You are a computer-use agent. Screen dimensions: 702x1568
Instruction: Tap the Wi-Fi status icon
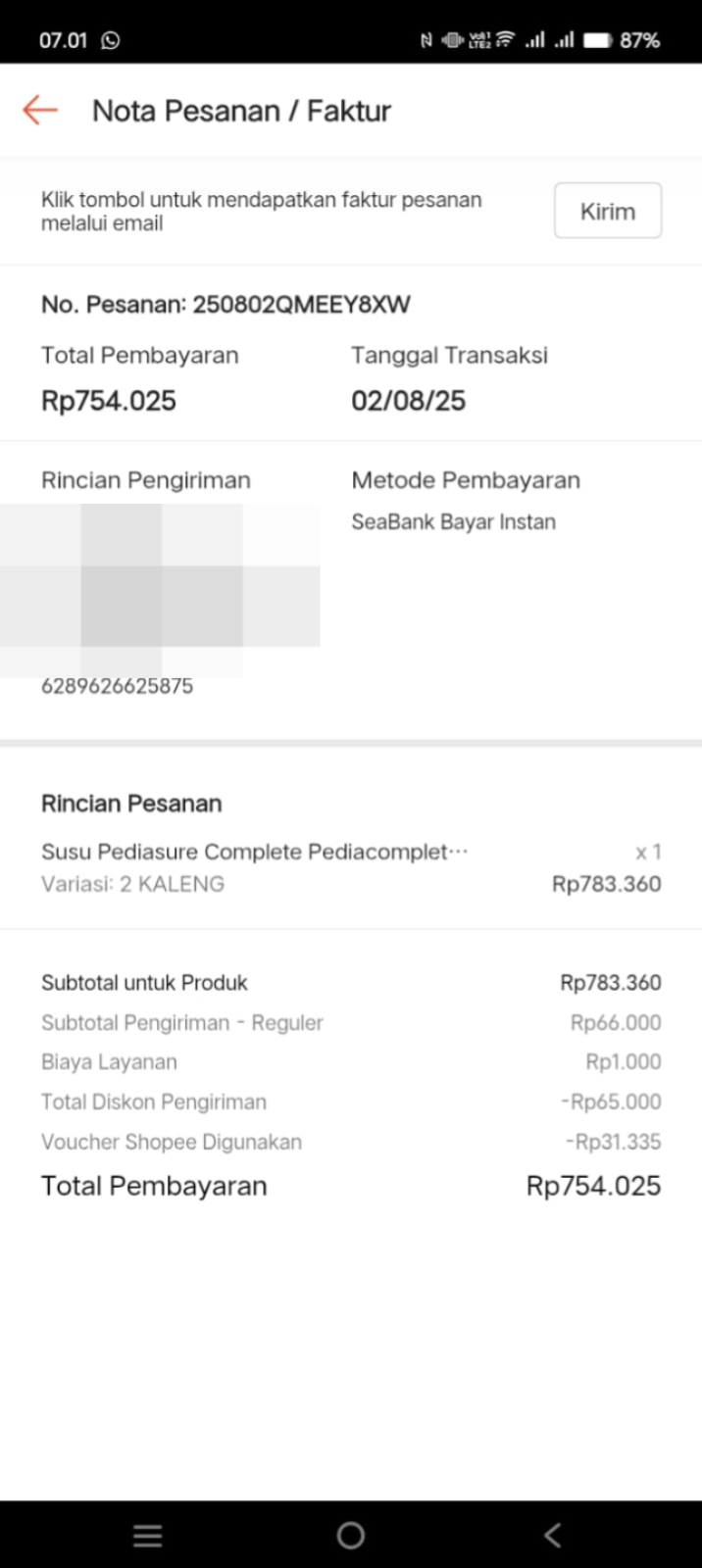click(506, 40)
